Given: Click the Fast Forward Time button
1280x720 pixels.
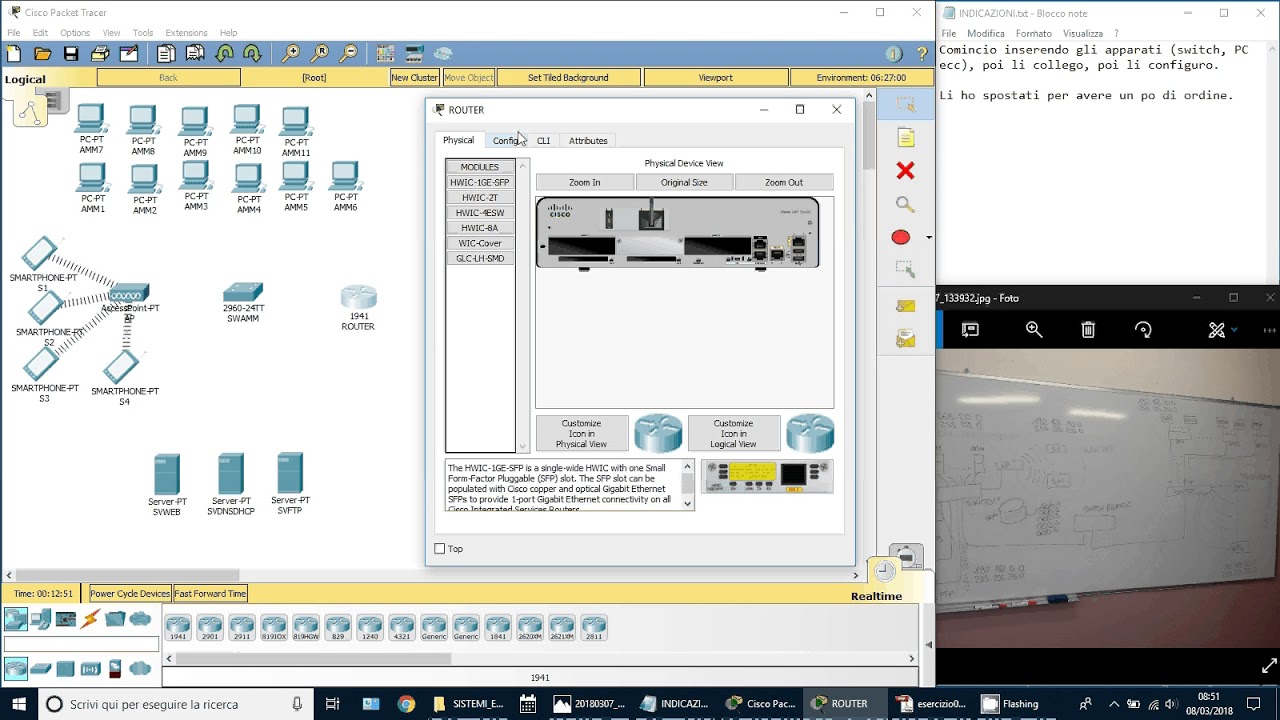Looking at the screenshot, I should pos(211,594).
